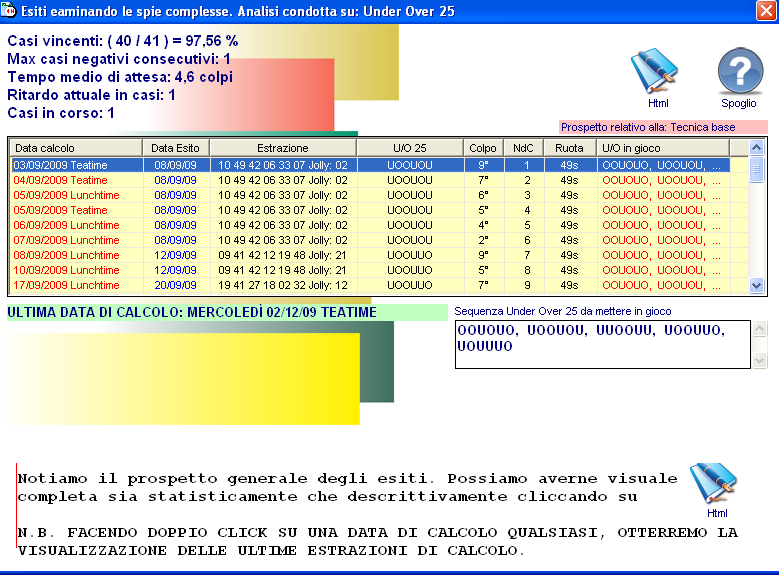Click sequence box scroll down arrow
This screenshot has height=575, width=779.
(x=759, y=360)
